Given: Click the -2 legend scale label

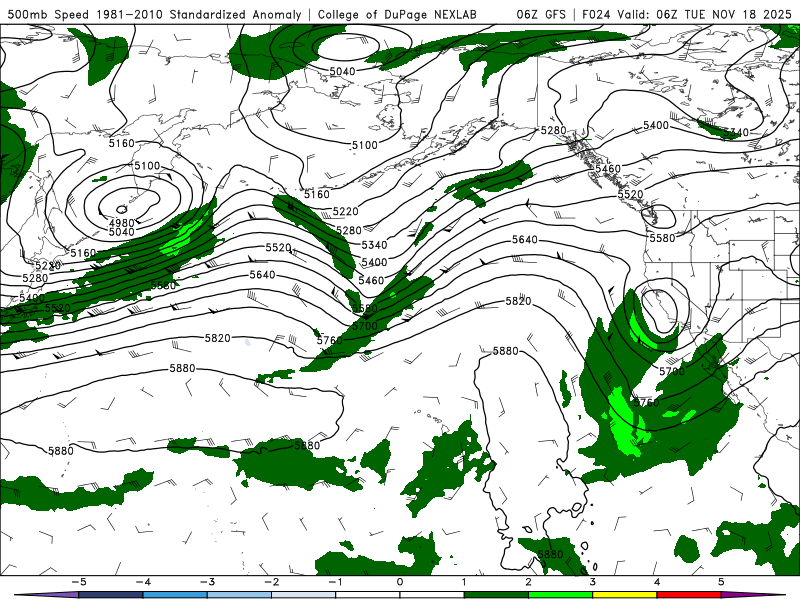Looking at the screenshot, I should point(271,582).
